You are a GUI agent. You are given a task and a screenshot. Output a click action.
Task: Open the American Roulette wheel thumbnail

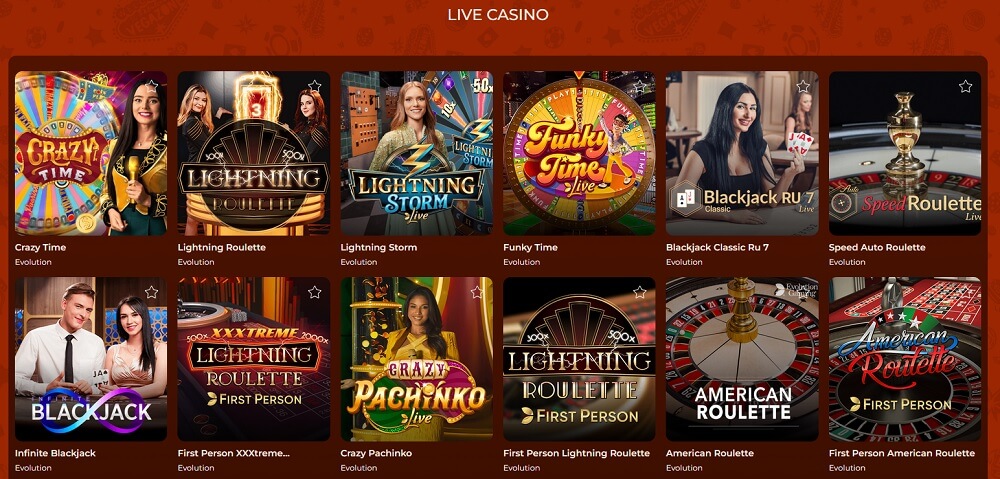(x=742, y=359)
